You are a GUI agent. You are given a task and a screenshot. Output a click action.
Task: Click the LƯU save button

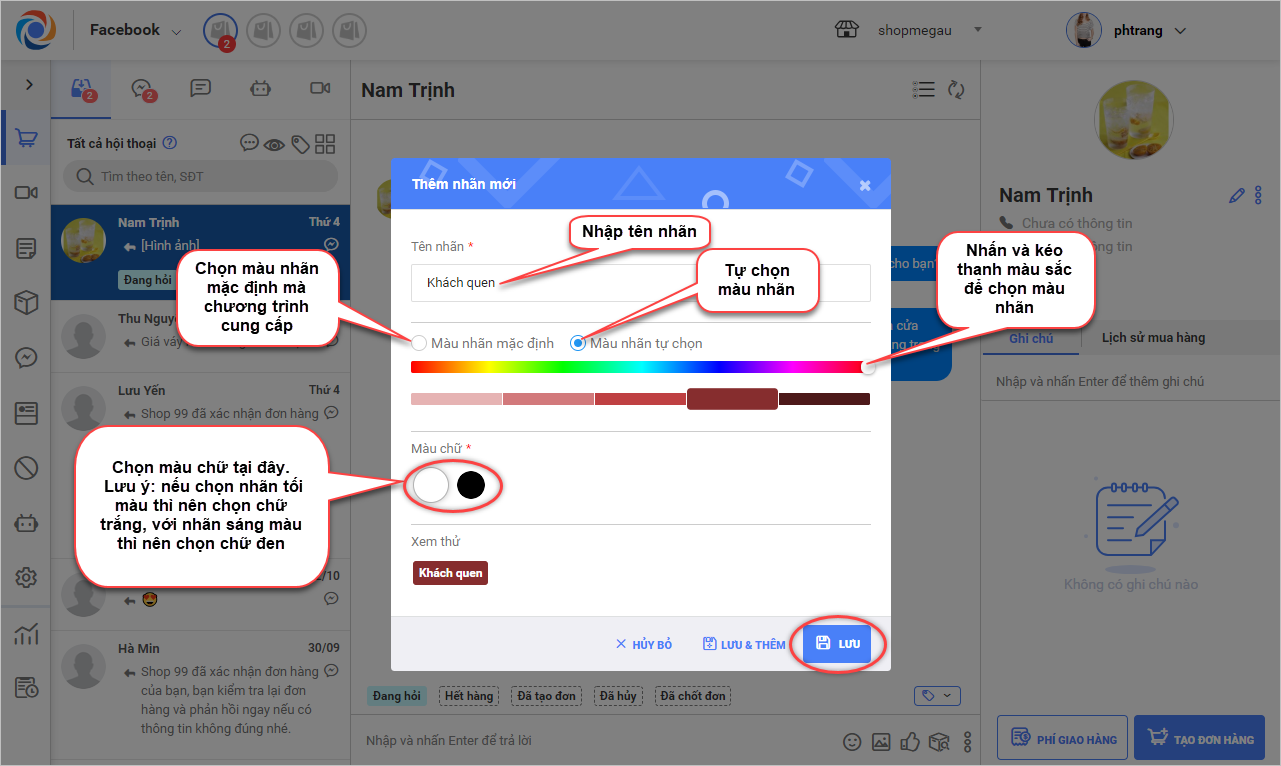click(x=837, y=644)
